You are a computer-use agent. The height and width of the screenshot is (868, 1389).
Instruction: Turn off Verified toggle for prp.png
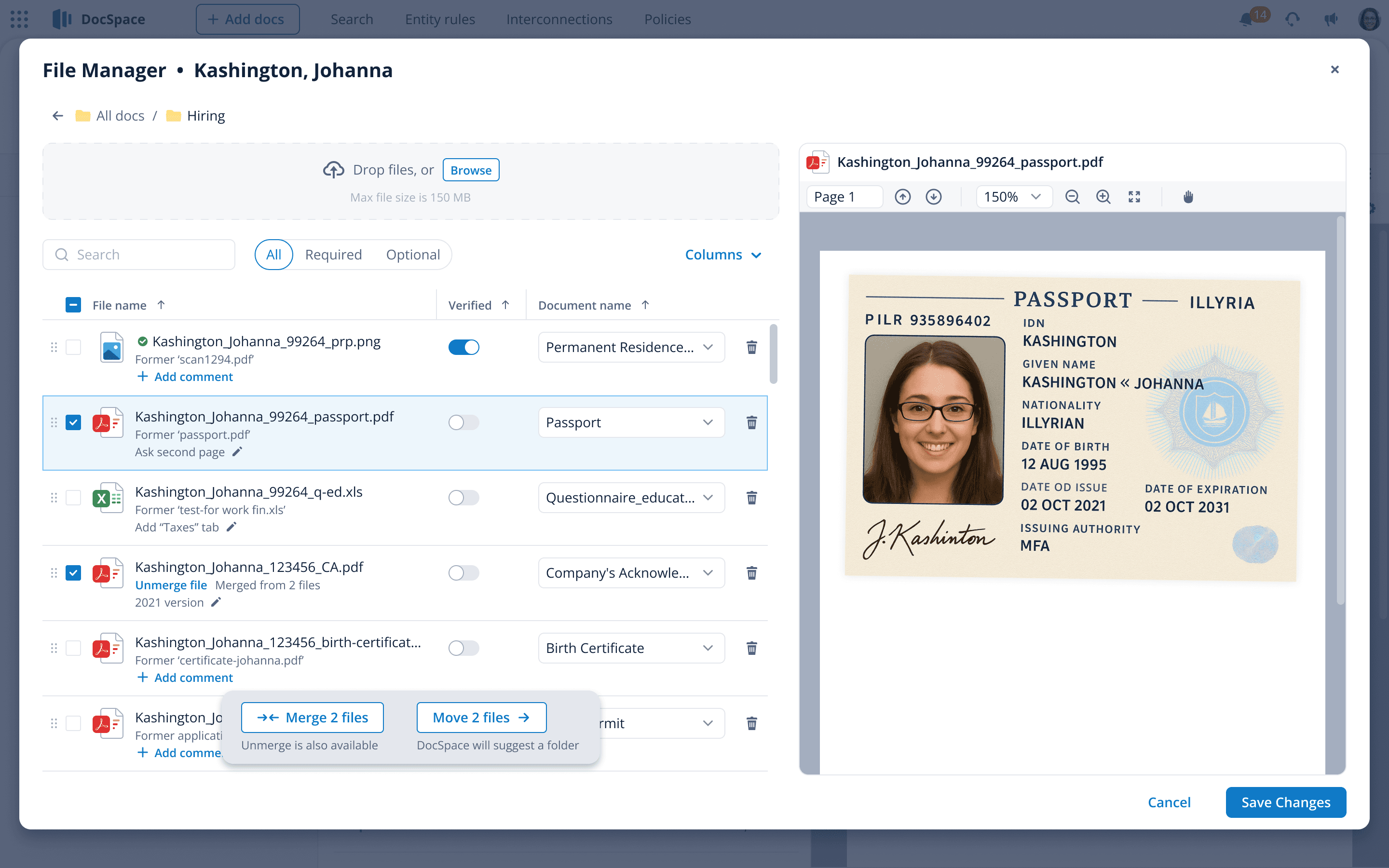coord(463,347)
